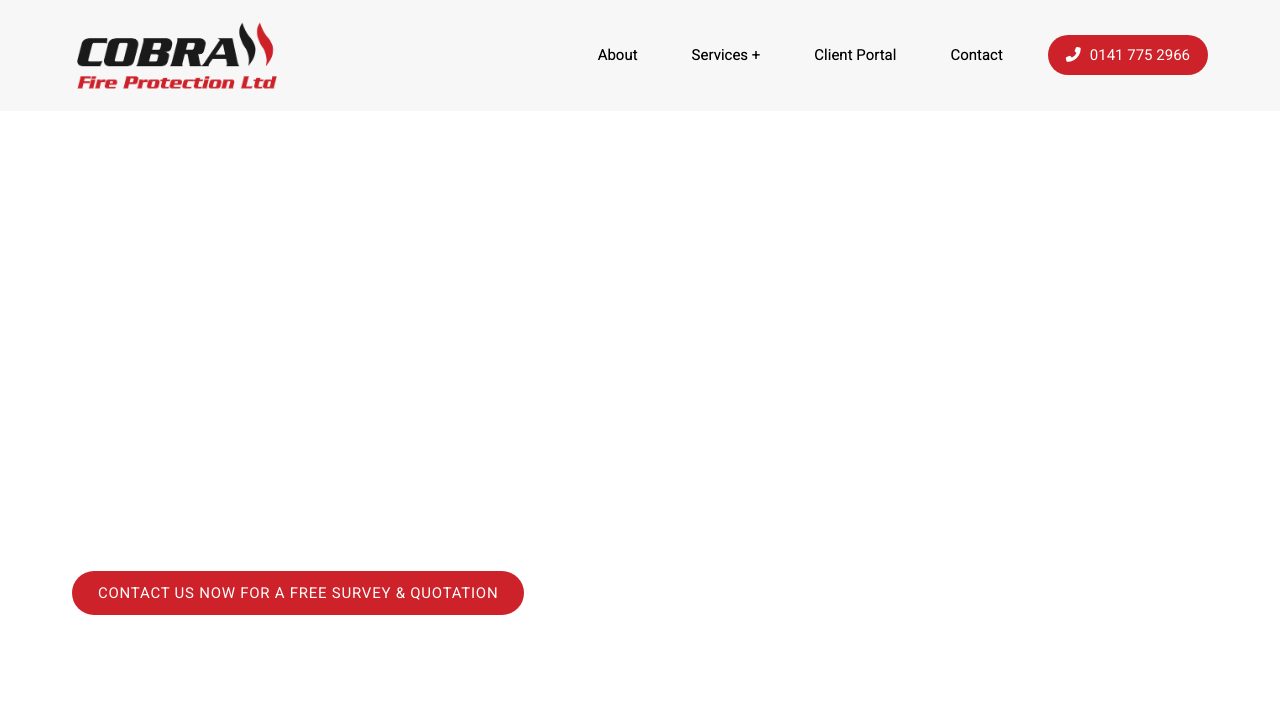
Task: Expand the Services + menu
Action: tap(725, 55)
